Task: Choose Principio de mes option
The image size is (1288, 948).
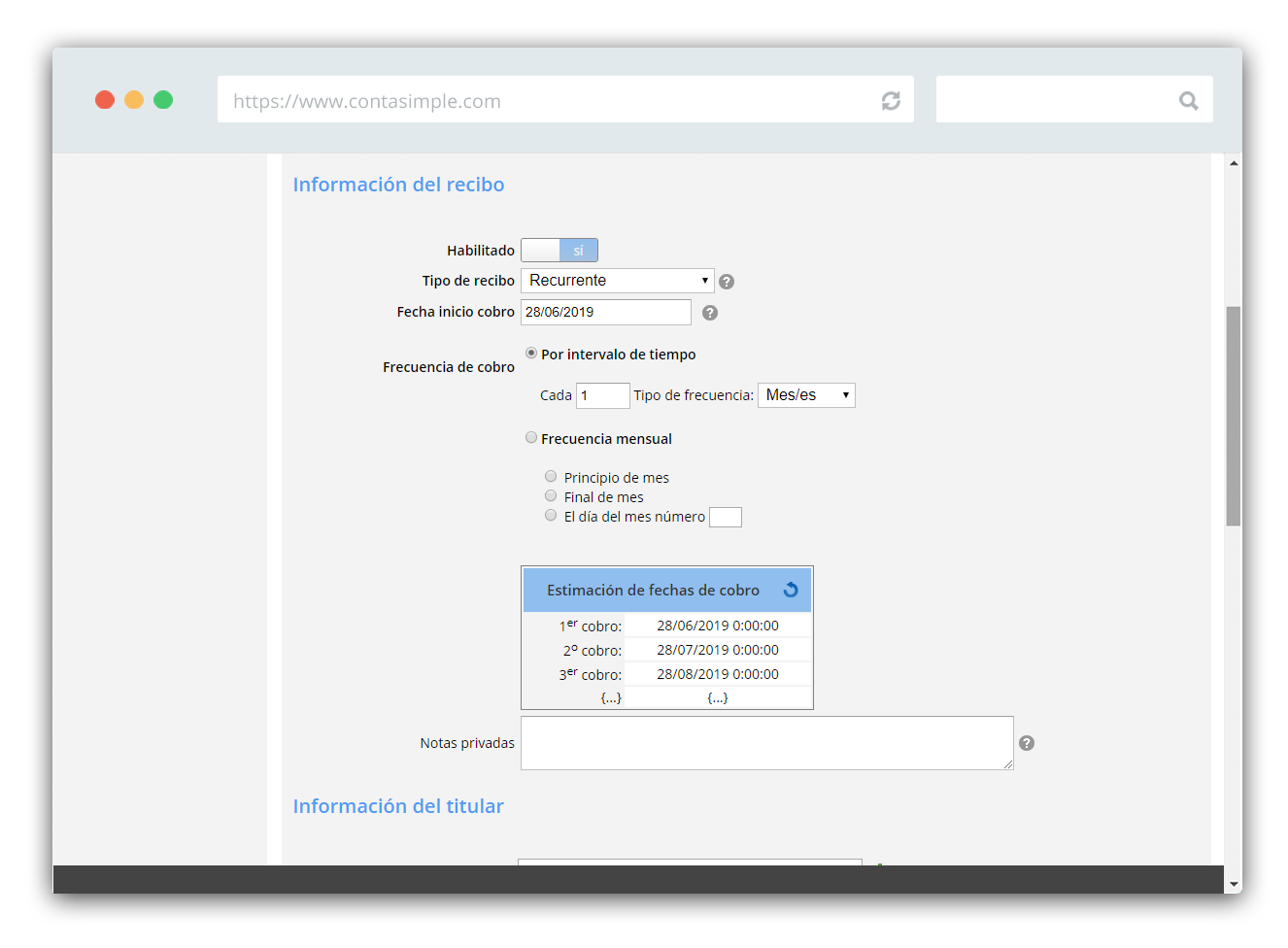Action: click(551, 477)
